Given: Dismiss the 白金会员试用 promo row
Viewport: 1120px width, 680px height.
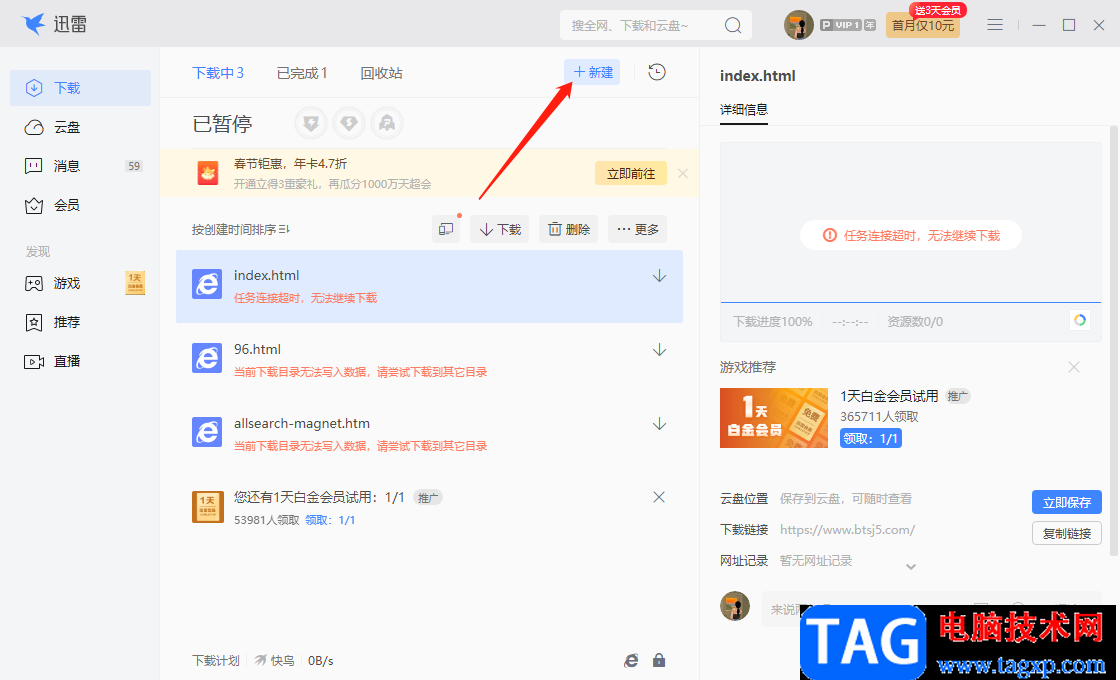Looking at the screenshot, I should 659,497.
